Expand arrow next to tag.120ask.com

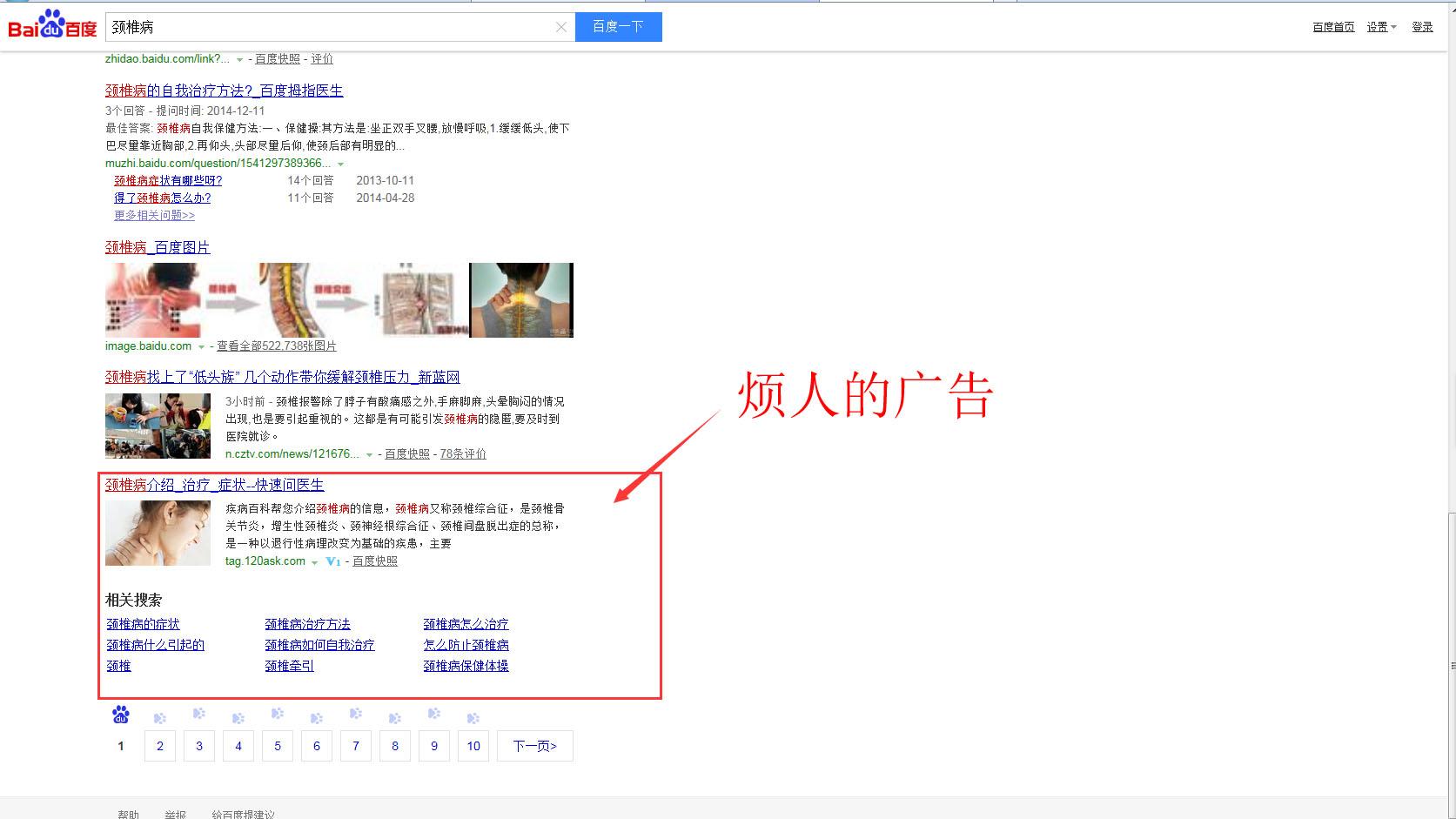pos(314,563)
